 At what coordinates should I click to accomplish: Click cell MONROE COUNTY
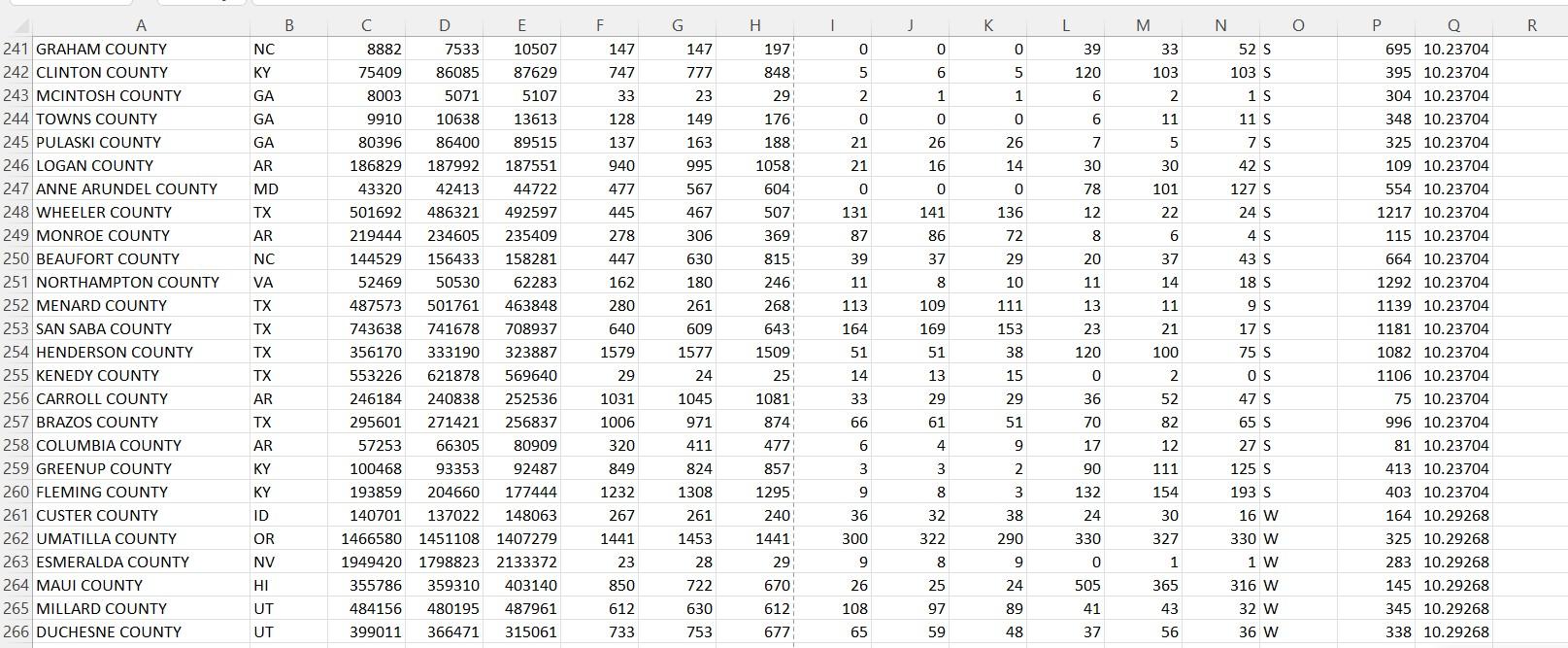(x=141, y=235)
